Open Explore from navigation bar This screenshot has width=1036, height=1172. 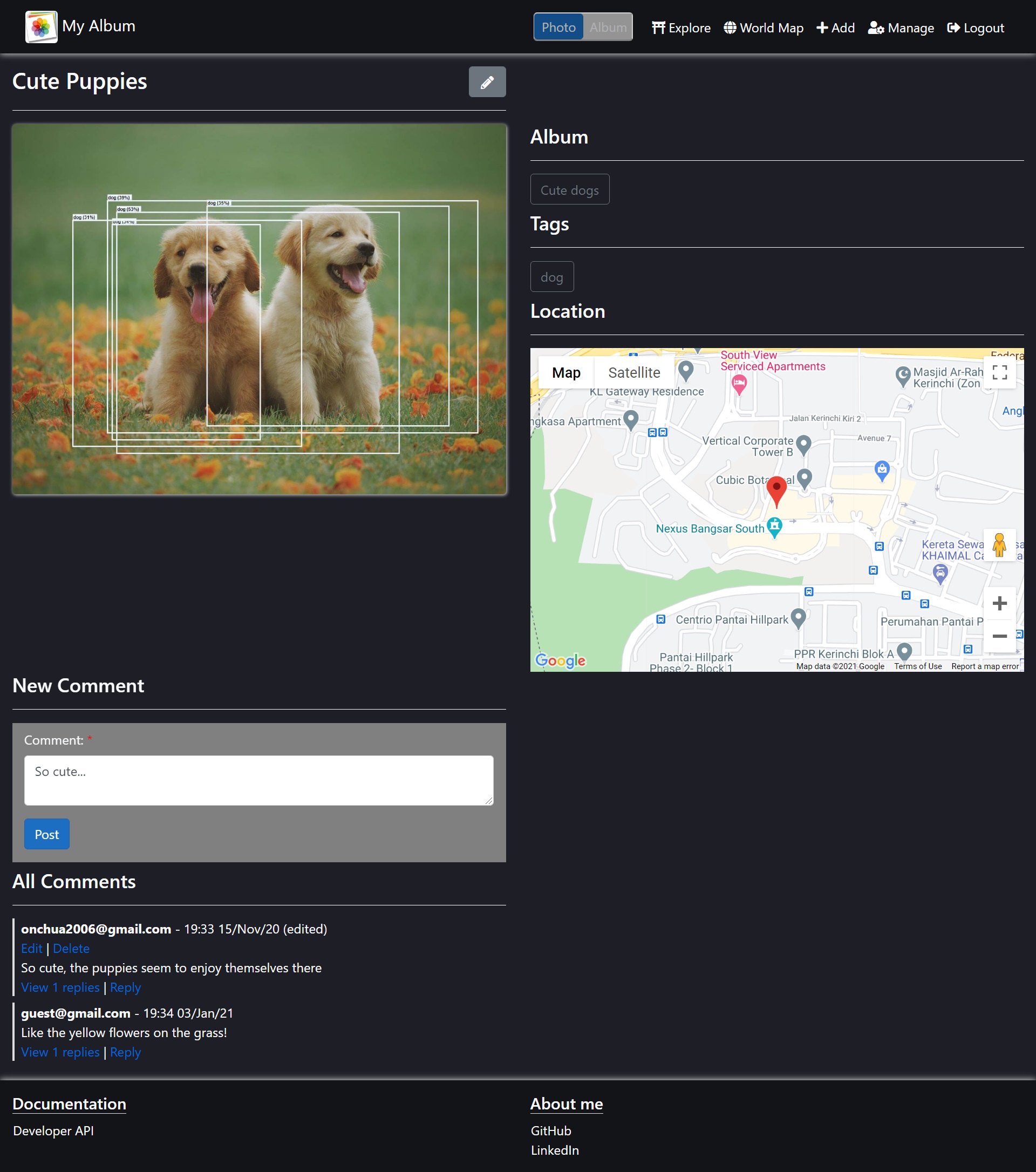point(681,28)
